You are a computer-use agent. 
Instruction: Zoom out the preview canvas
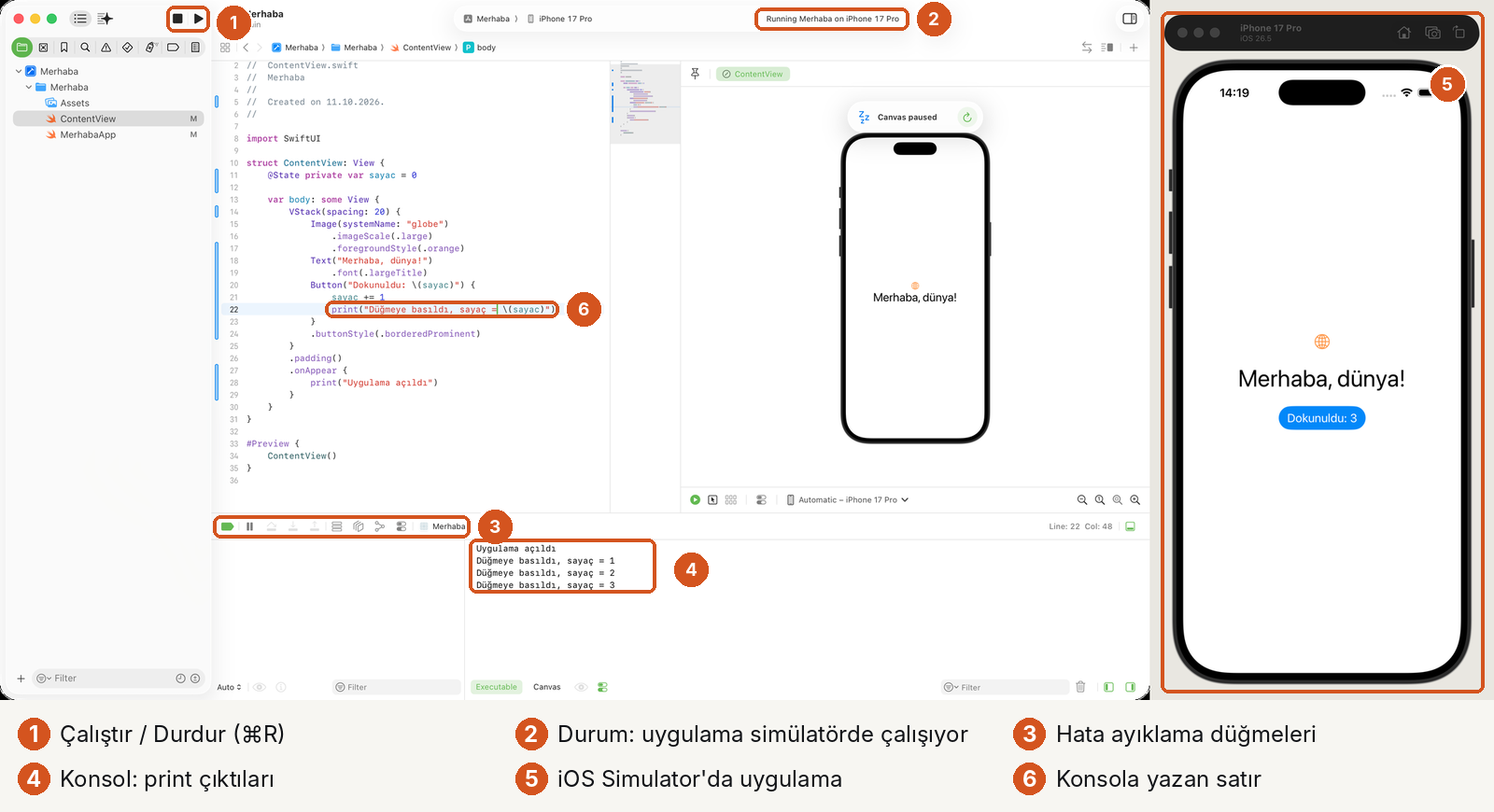(x=1082, y=500)
